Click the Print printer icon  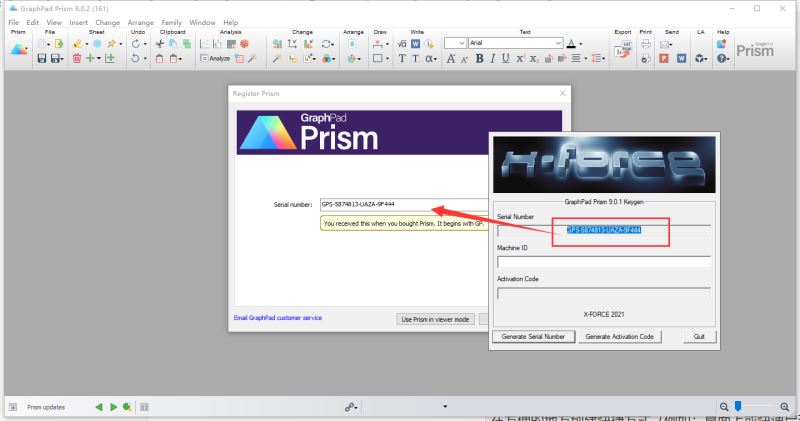click(646, 44)
